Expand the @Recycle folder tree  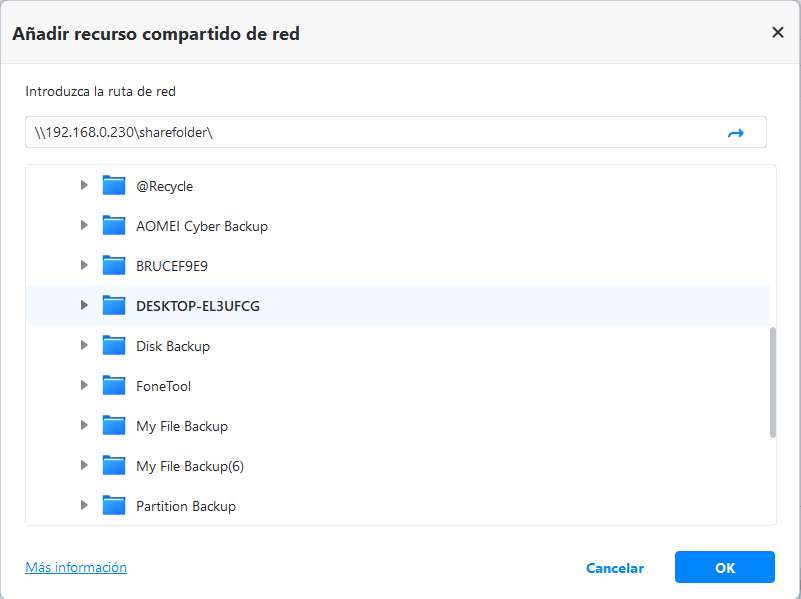click(85, 186)
